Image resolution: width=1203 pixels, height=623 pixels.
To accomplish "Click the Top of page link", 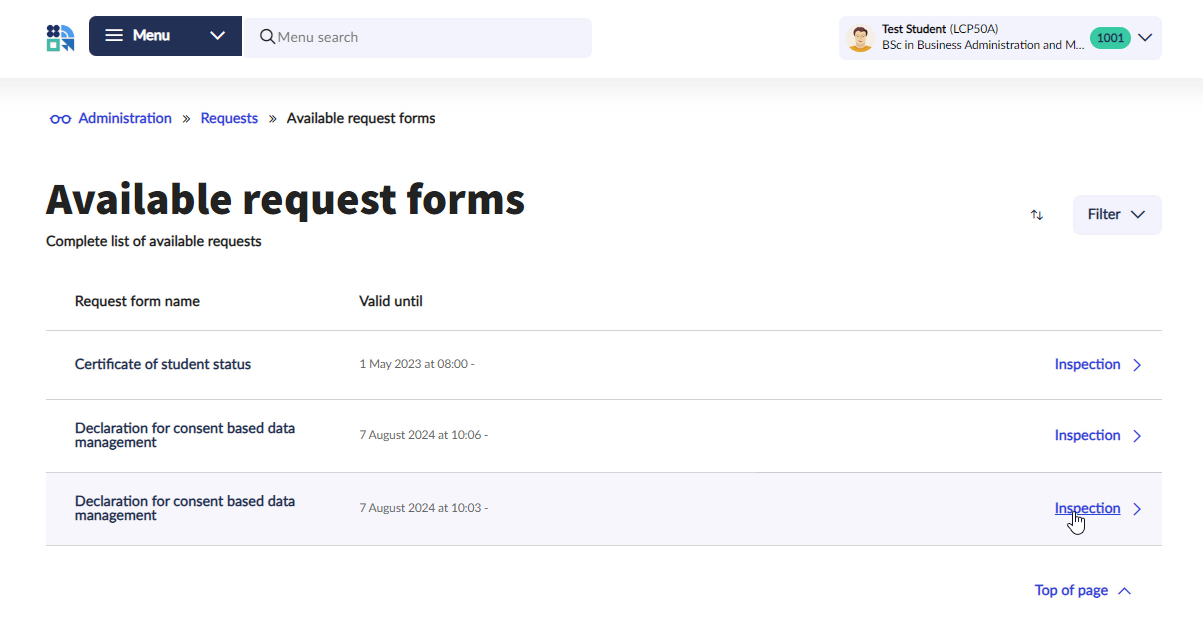I will [x=1071, y=591].
